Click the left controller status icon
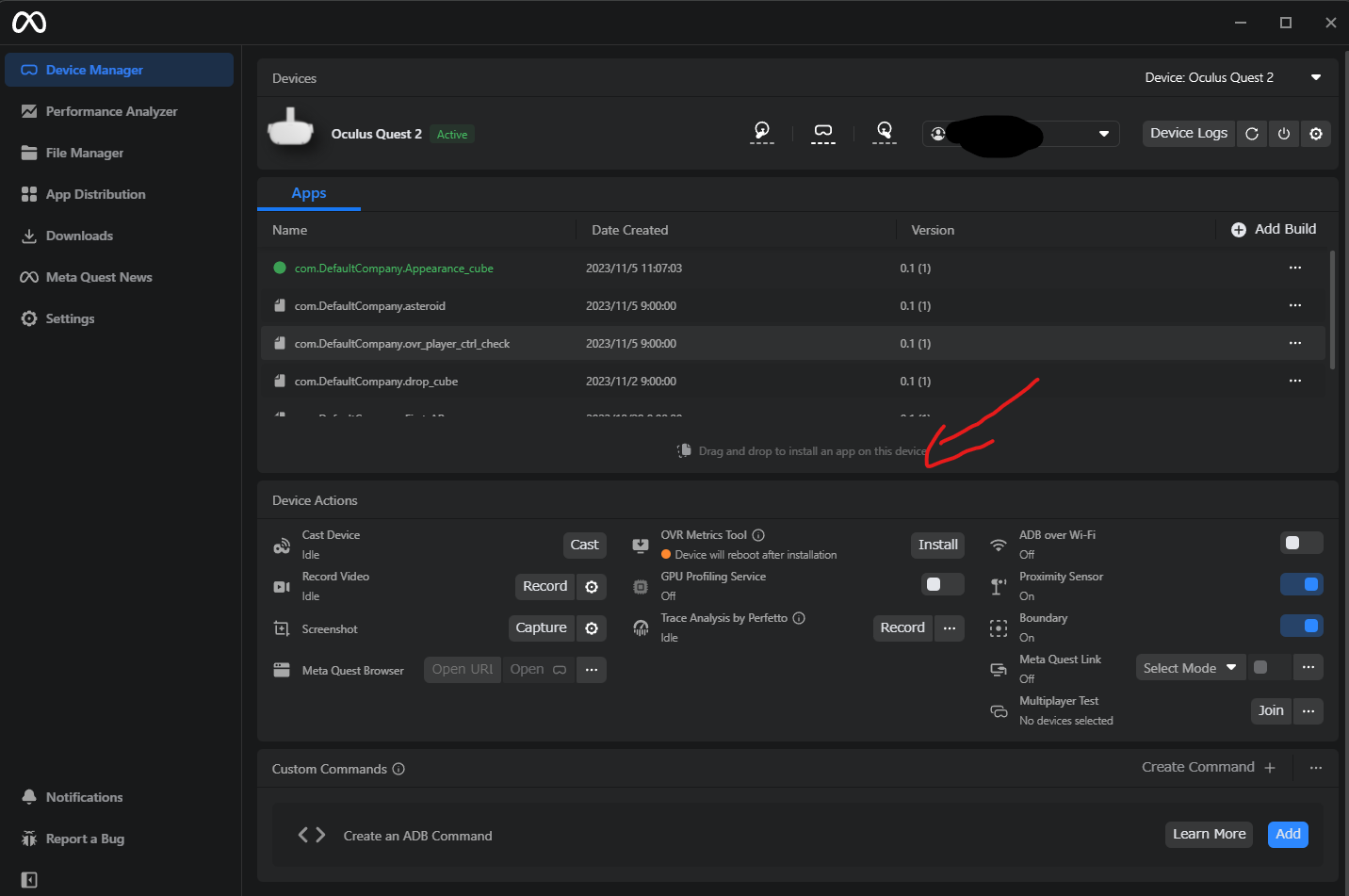The height and width of the screenshot is (896, 1349). [762, 132]
